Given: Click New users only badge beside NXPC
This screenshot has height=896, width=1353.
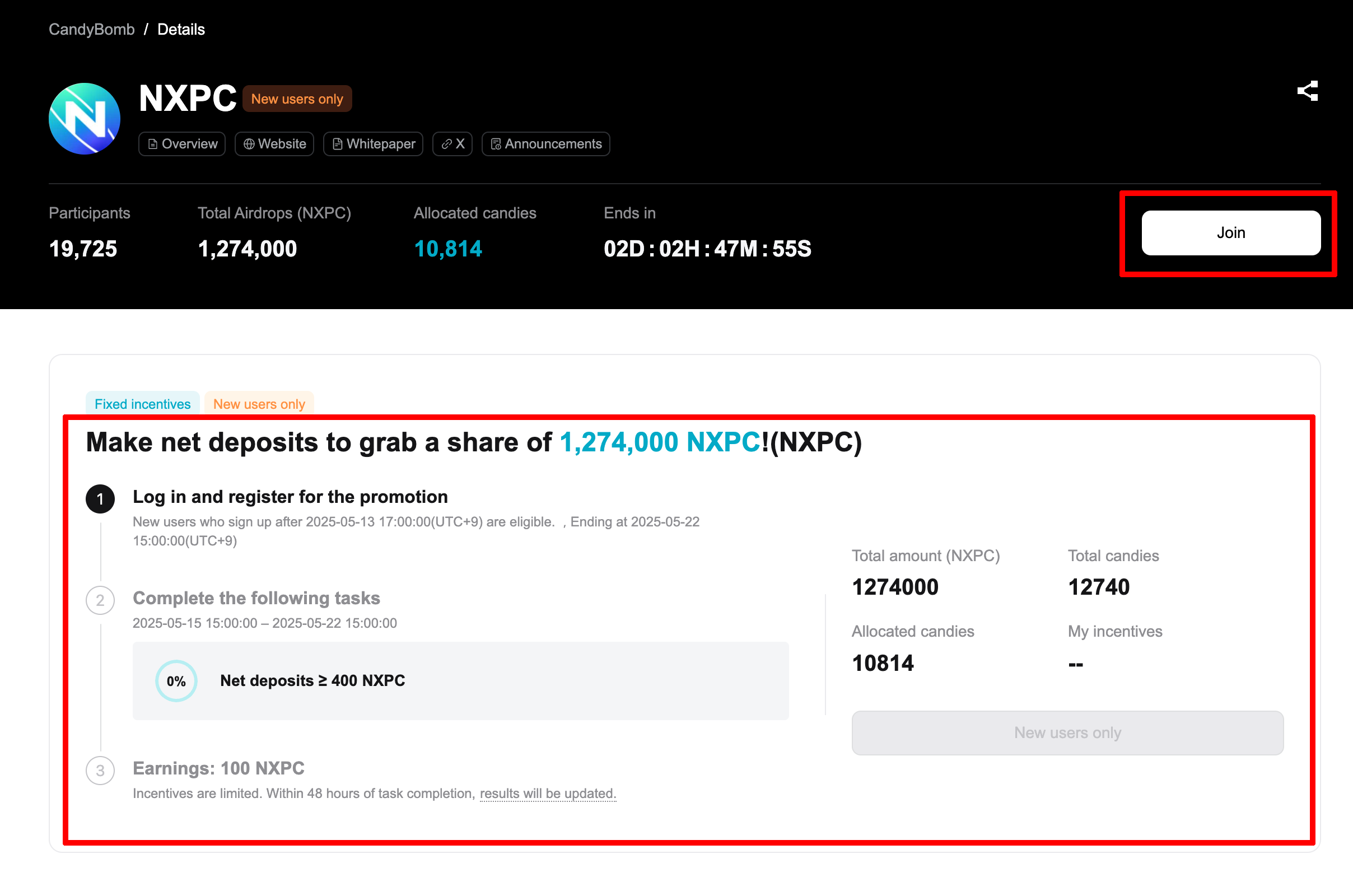Looking at the screenshot, I should point(297,99).
